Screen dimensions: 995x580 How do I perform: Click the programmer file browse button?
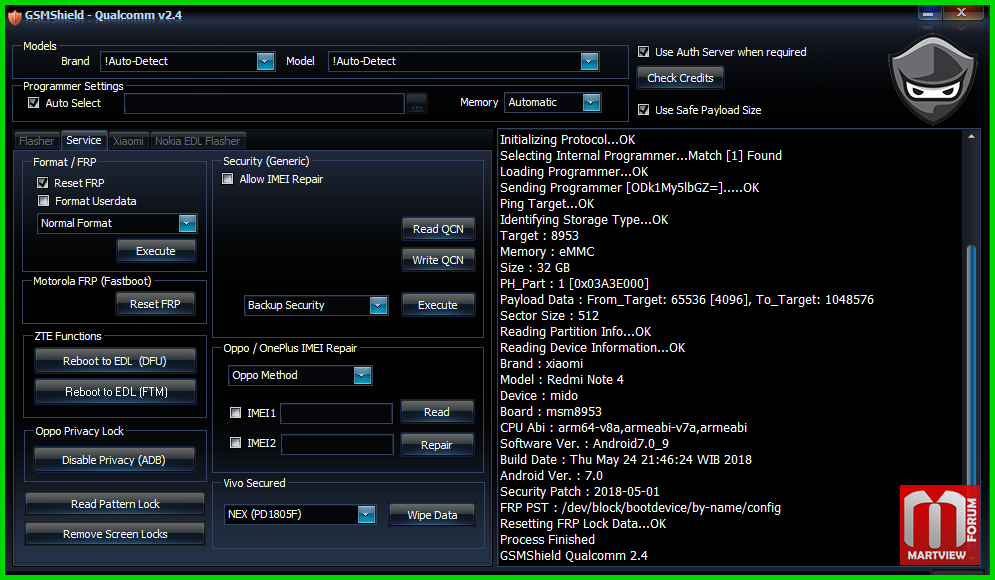(416, 103)
